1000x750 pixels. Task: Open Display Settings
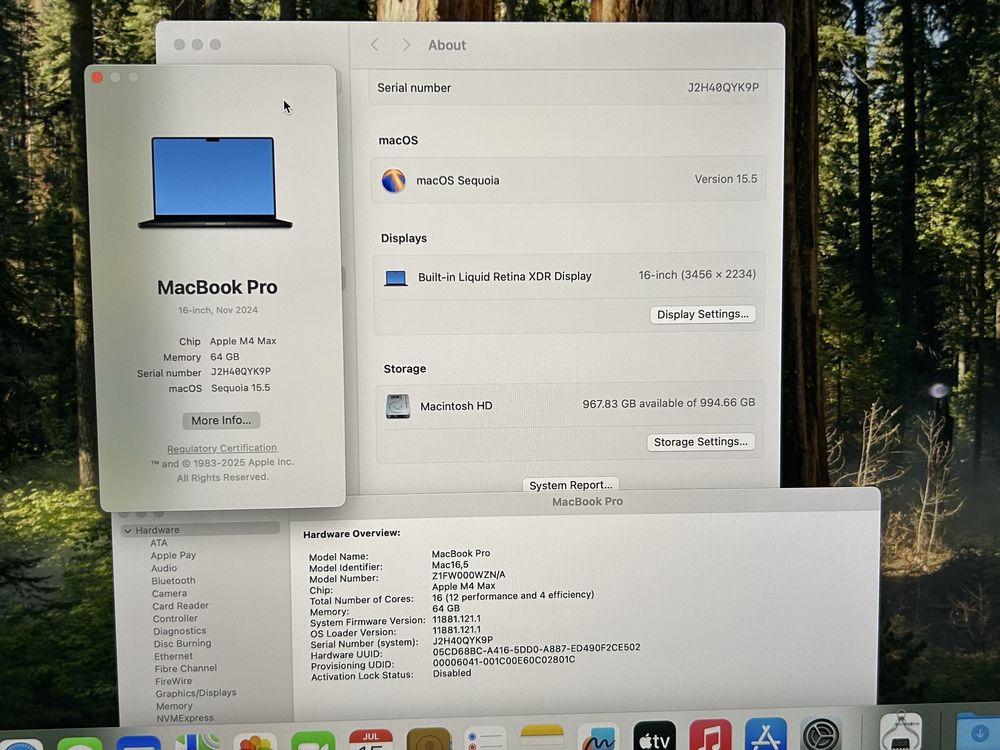pyautogui.click(x=703, y=314)
